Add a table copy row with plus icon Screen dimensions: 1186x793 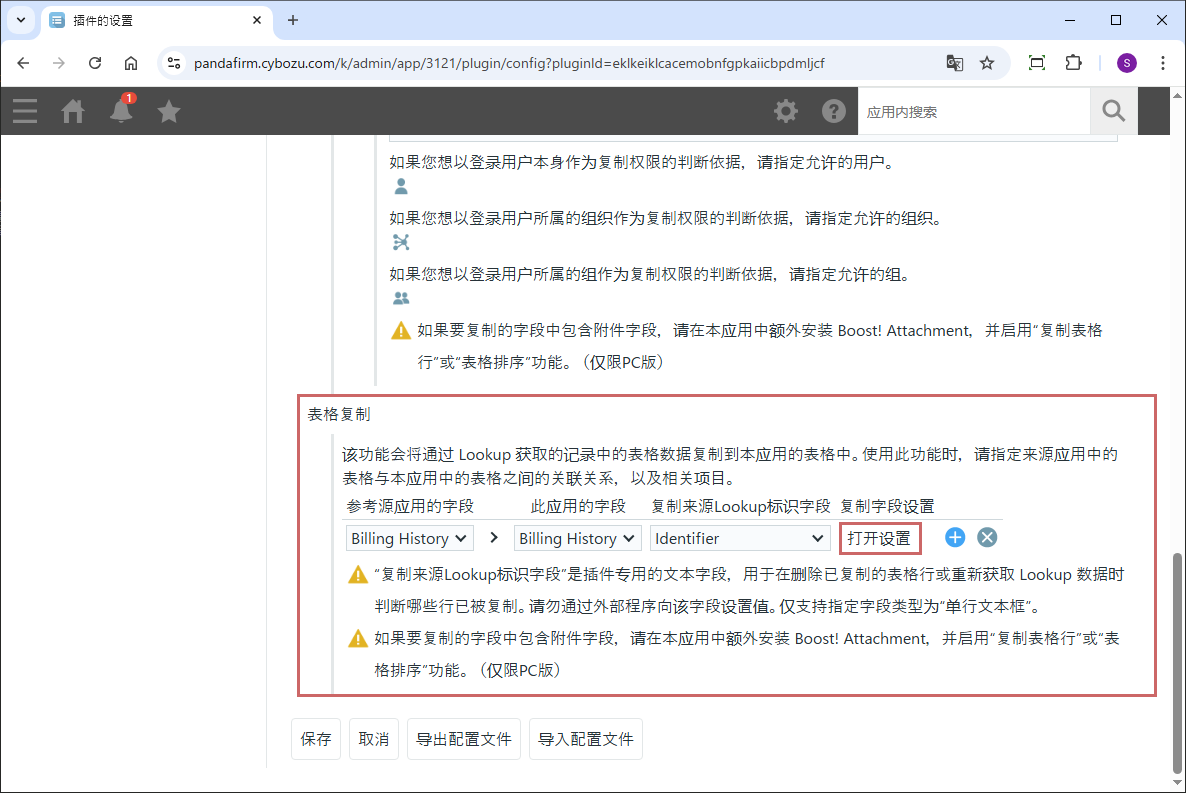[955, 538]
